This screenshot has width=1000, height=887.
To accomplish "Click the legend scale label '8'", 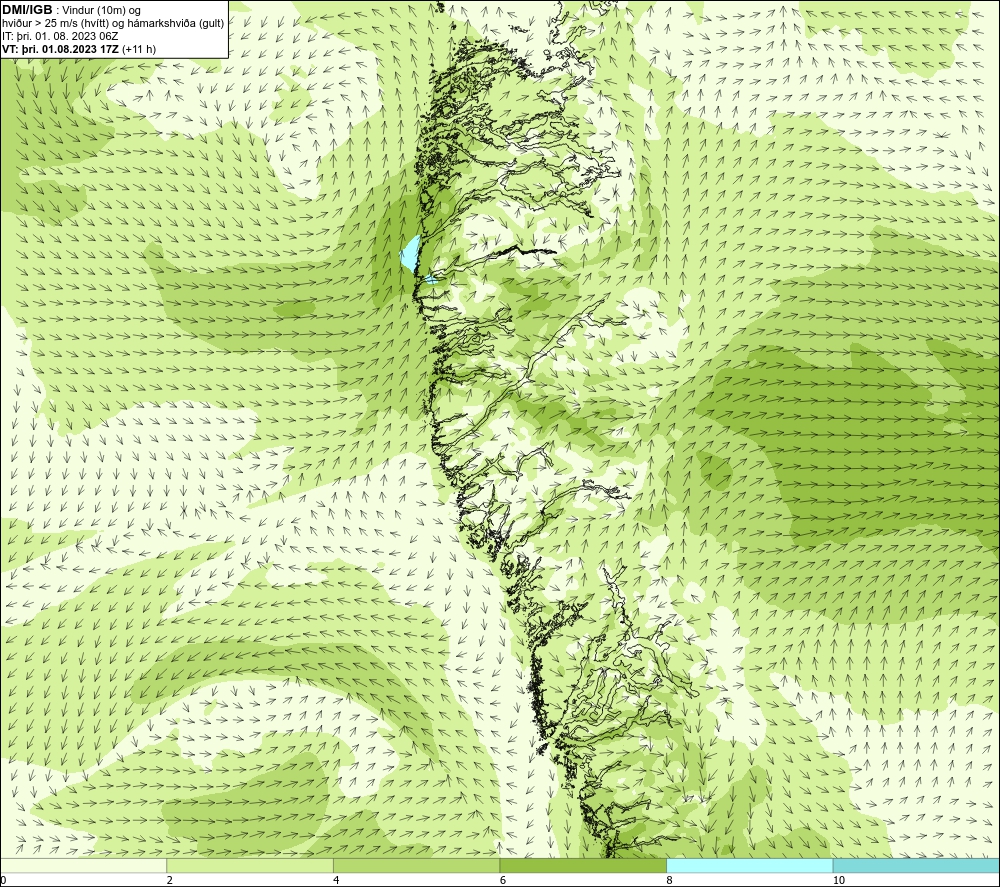I will [x=670, y=880].
